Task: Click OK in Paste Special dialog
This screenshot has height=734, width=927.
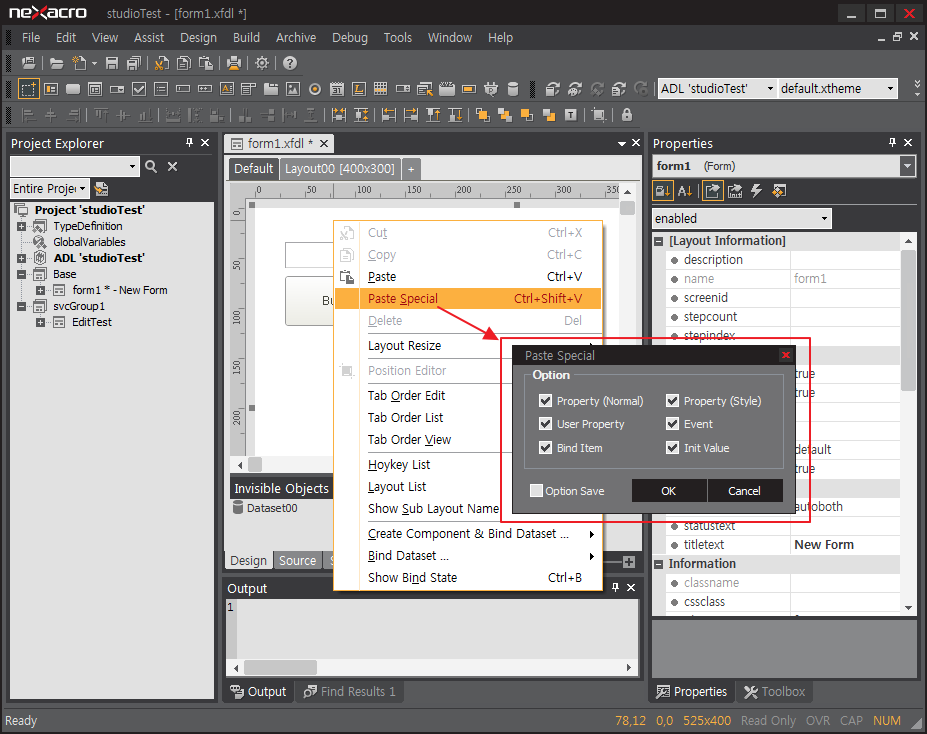Action: click(x=668, y=491)
